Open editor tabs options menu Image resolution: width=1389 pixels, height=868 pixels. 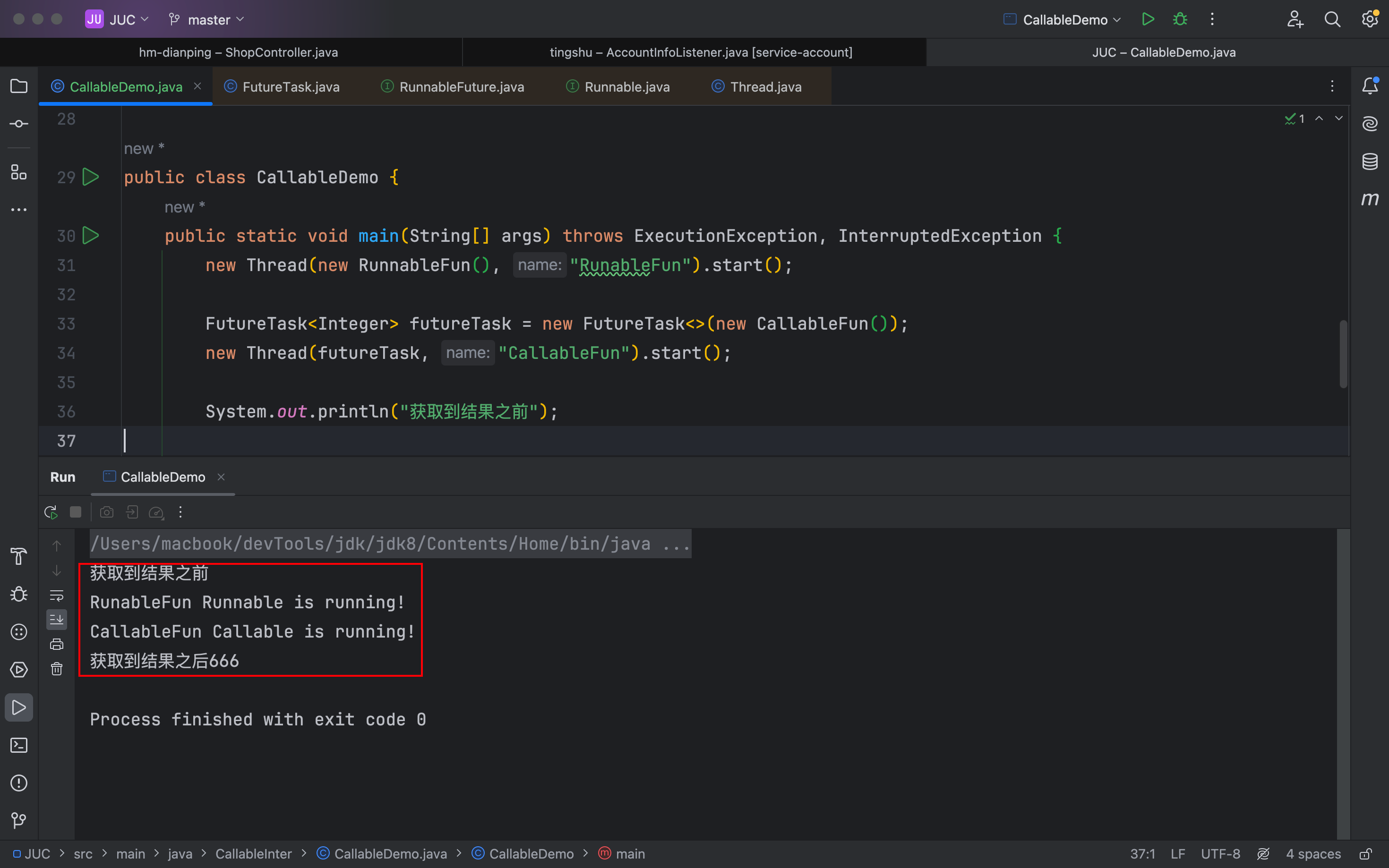[x=1332, y=86]
